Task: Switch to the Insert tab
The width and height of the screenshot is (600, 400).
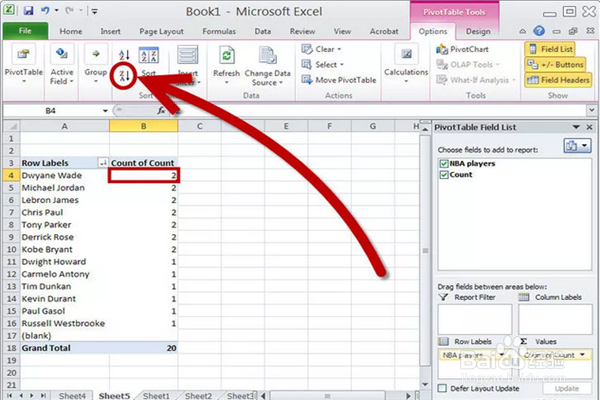Action: pos(111,31)
